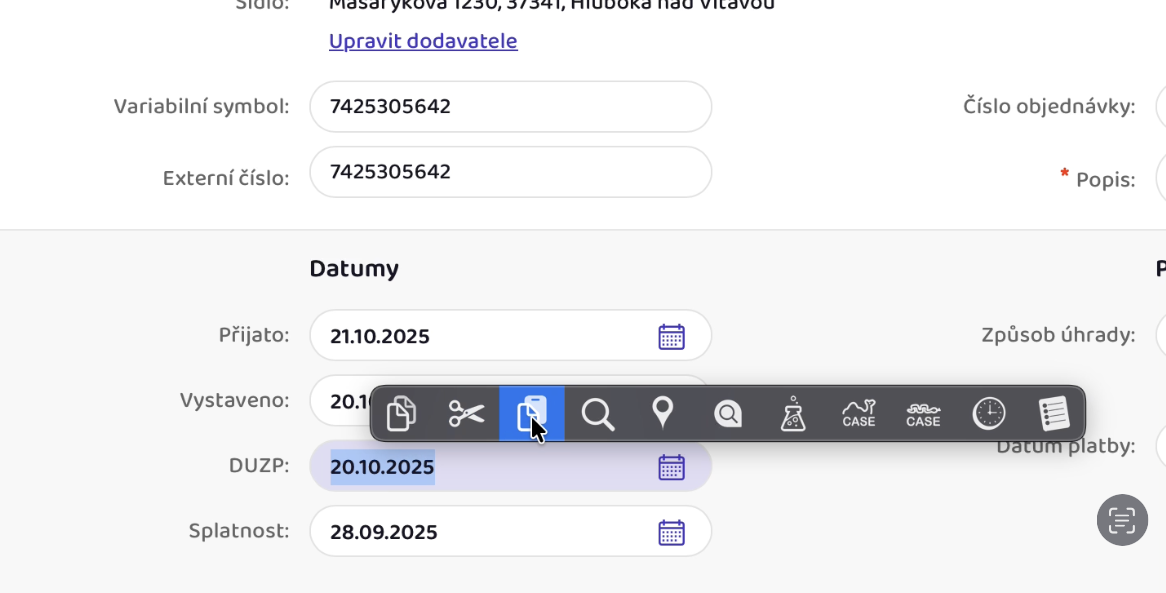Click the Copy icon in popup toolbar
The width and height of the screenshot is (1166, 593).
[x=401, y=413]
